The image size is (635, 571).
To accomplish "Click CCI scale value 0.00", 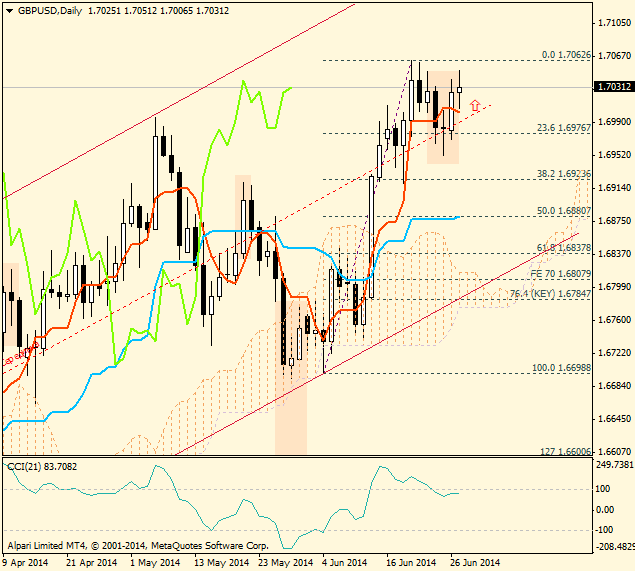I will coord(605,510).
